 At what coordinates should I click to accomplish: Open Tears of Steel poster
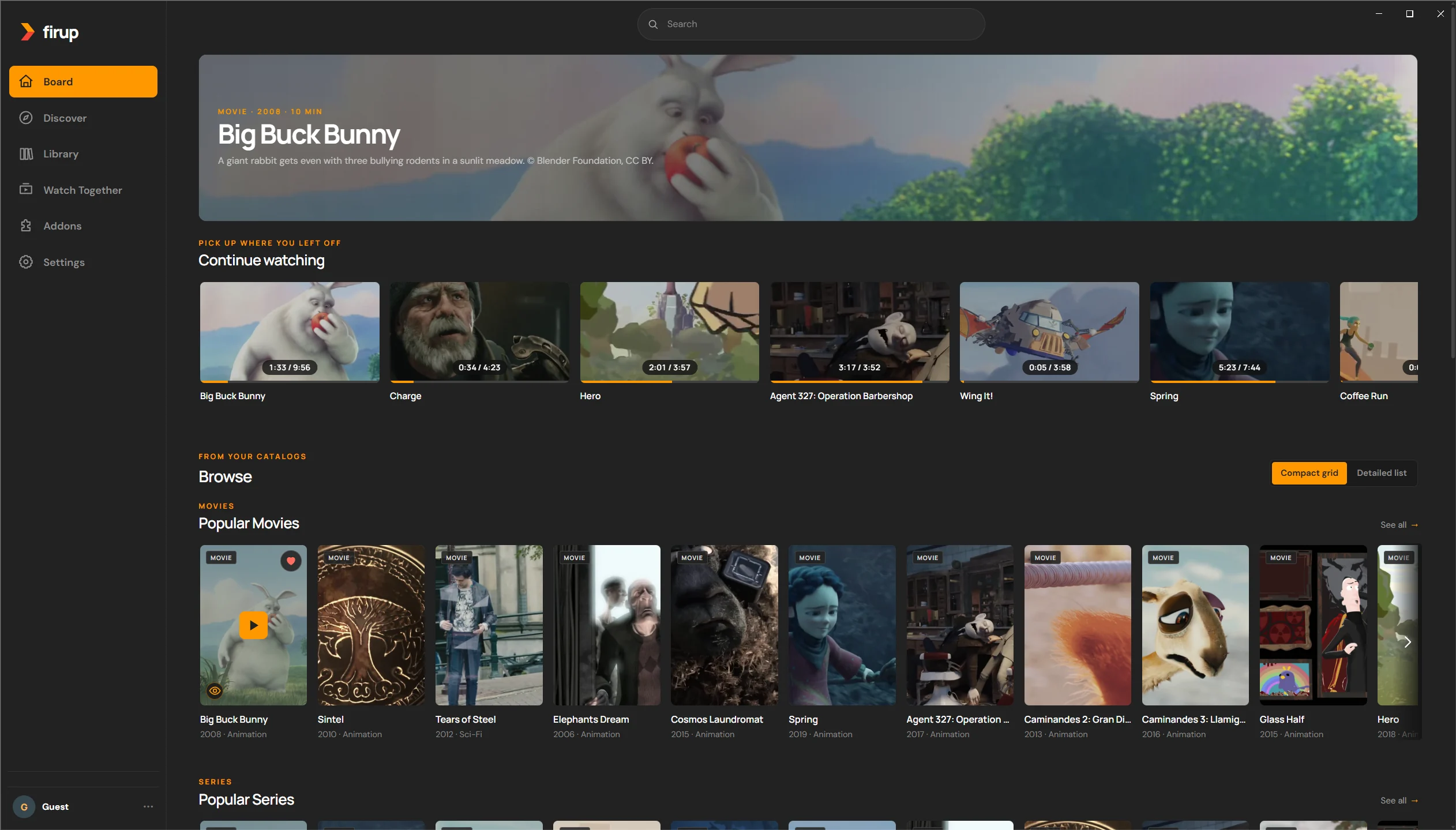pos(489,625)
